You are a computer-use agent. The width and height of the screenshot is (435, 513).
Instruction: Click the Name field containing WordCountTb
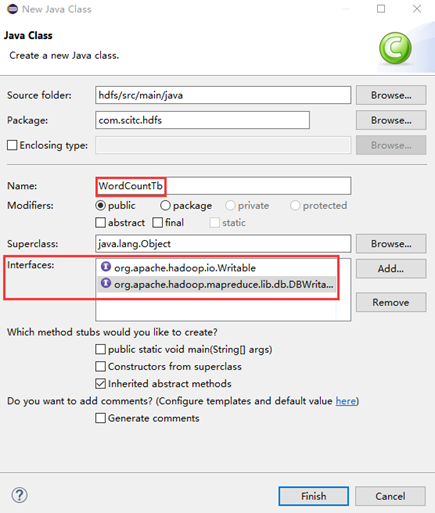223,186
